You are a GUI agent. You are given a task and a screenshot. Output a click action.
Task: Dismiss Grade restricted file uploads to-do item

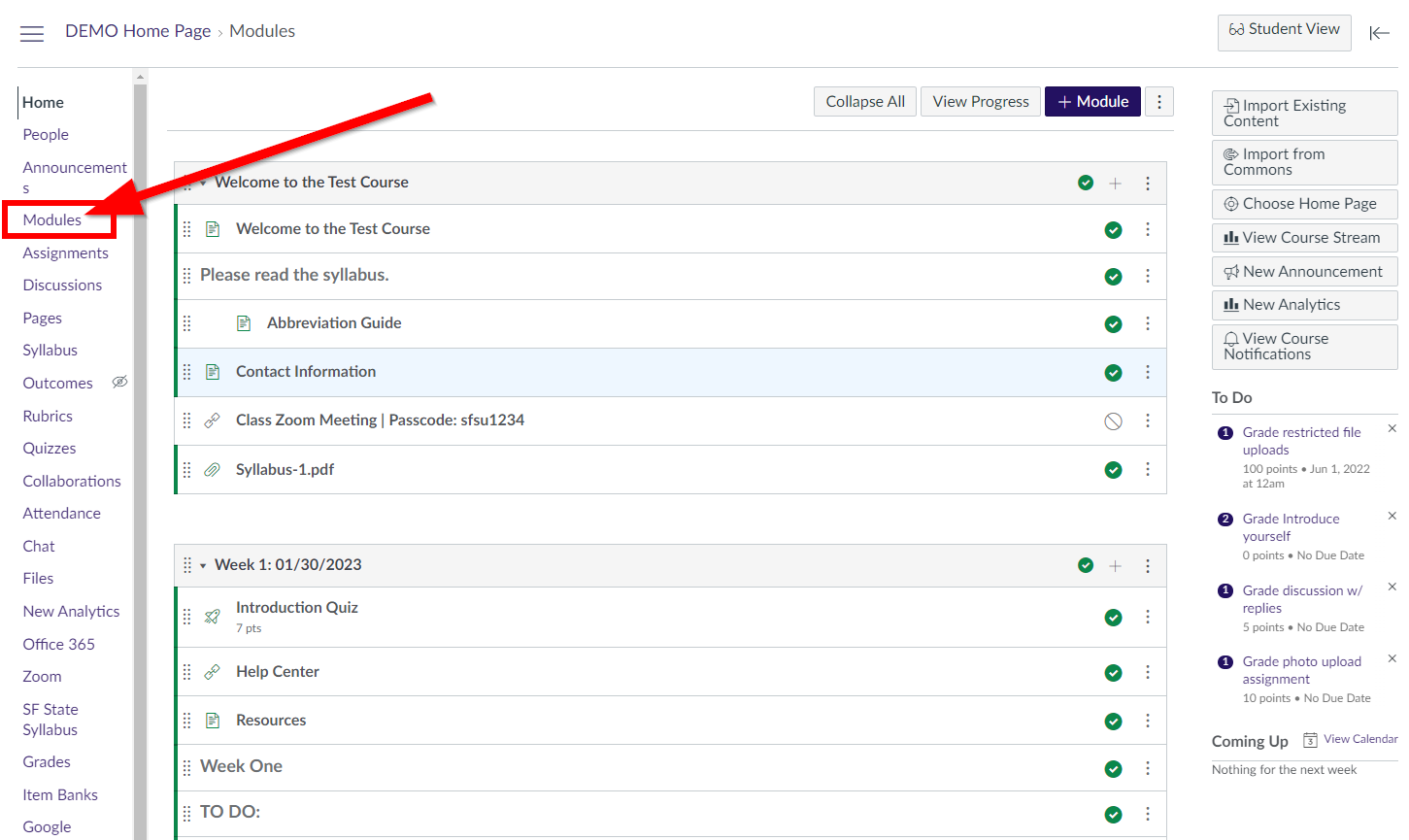click(1392, 428)
